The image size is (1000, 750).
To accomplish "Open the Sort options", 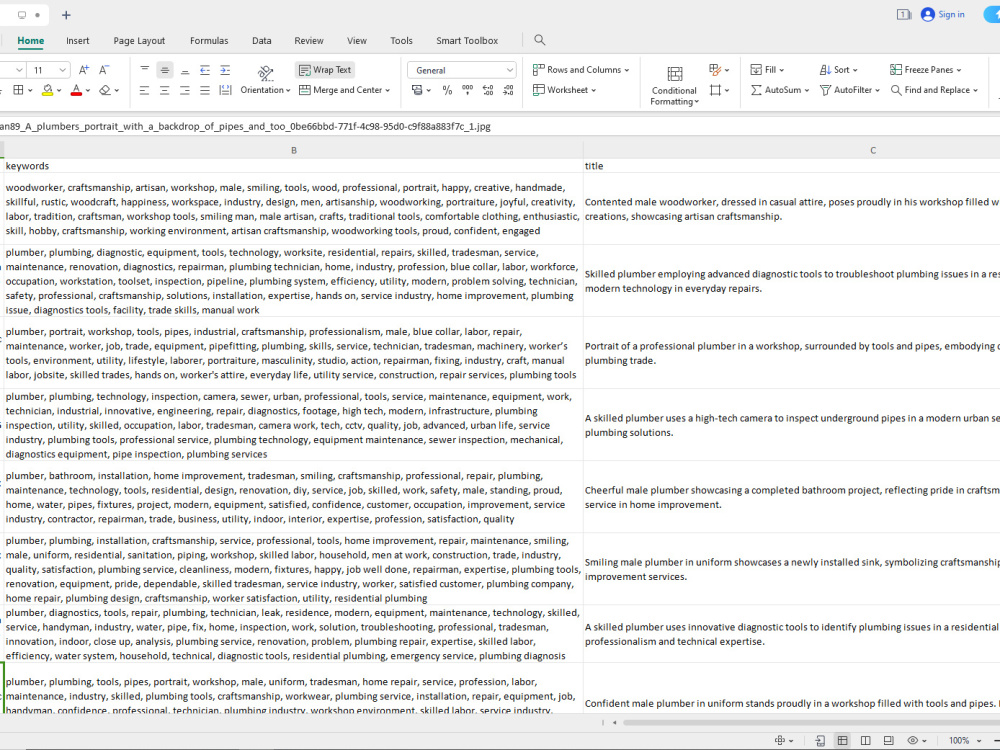I will [x=839, y=70].
